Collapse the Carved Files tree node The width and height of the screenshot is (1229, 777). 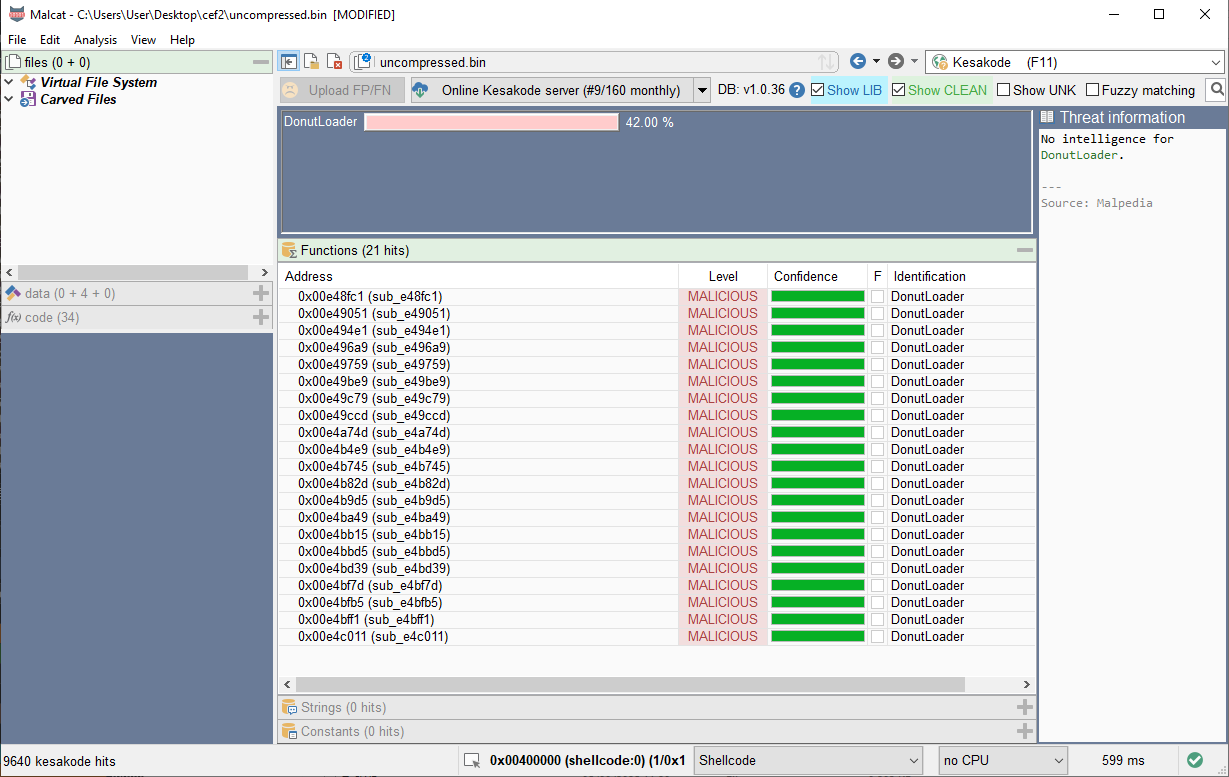[9, 99]
